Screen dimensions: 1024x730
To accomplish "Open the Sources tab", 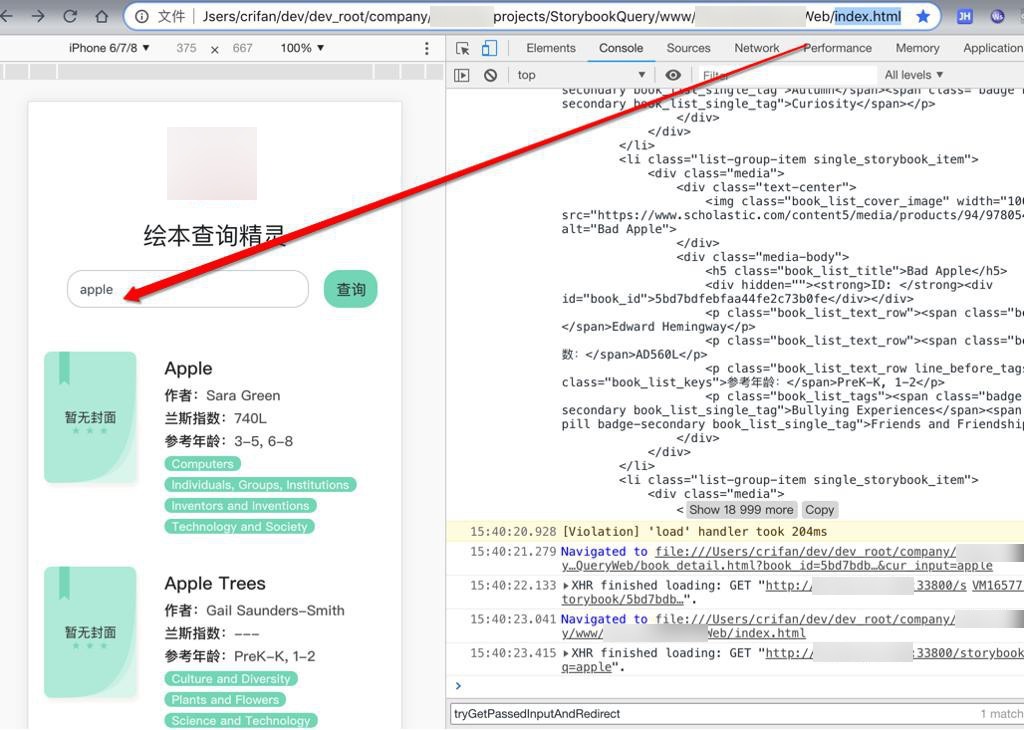I will (x=688, y=48).
